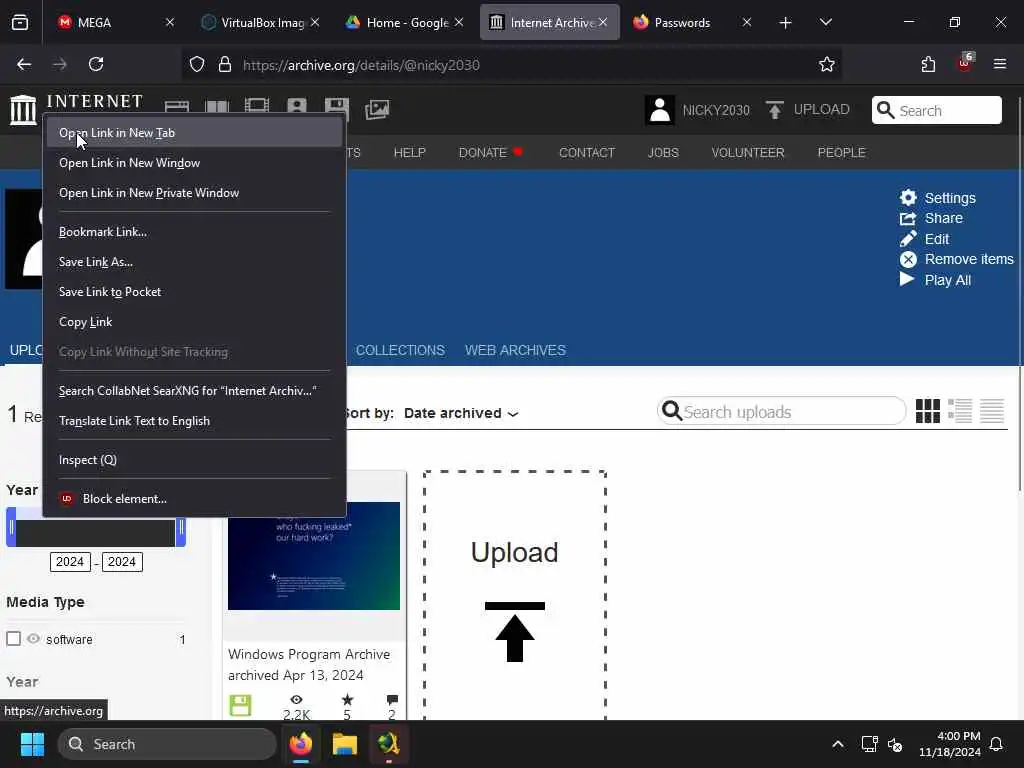Open File Explorer from taskbar
The width and height of the screenshot is (1024, 768).
(344, 744)
